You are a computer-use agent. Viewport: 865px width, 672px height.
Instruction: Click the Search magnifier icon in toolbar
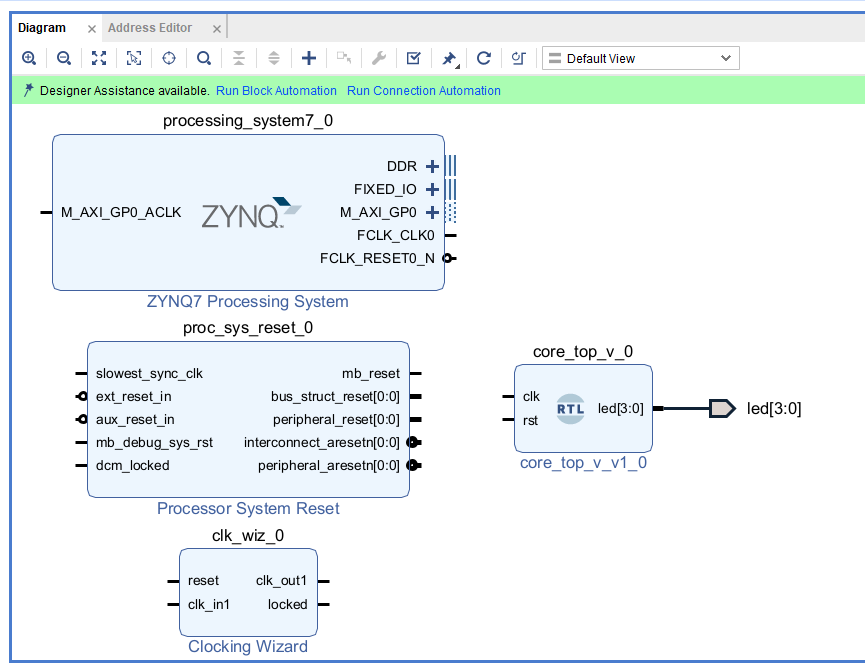[x=203, y=58]
